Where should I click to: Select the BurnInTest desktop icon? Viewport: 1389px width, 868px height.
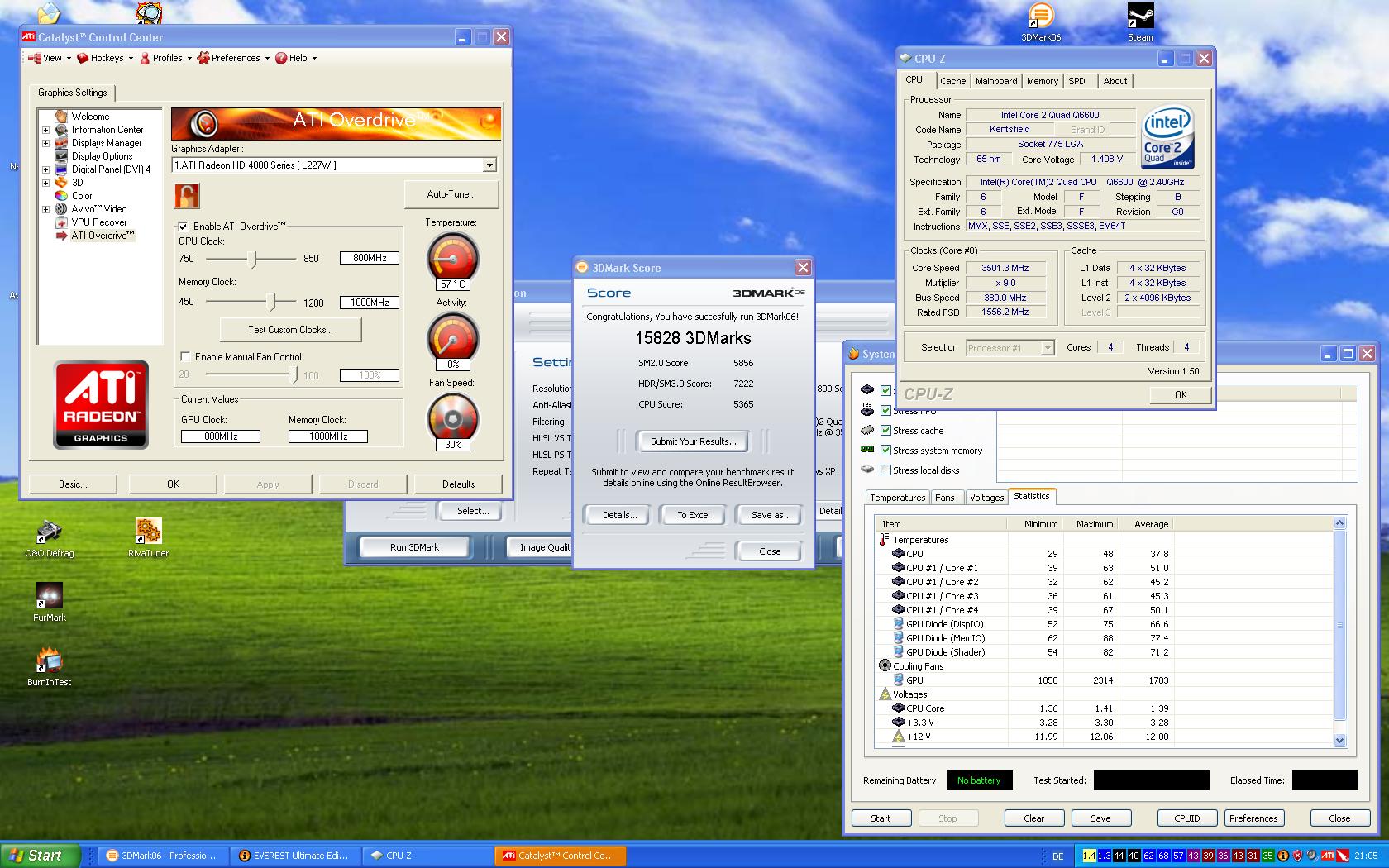(x=50, y=667)
